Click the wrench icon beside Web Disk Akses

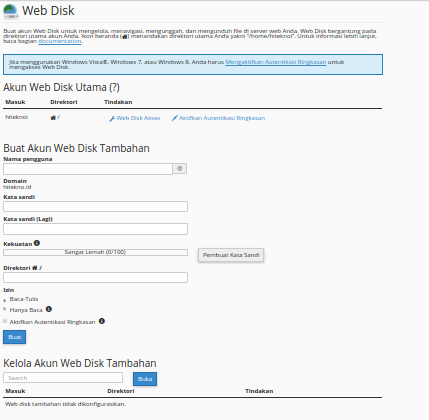(112, 118)
